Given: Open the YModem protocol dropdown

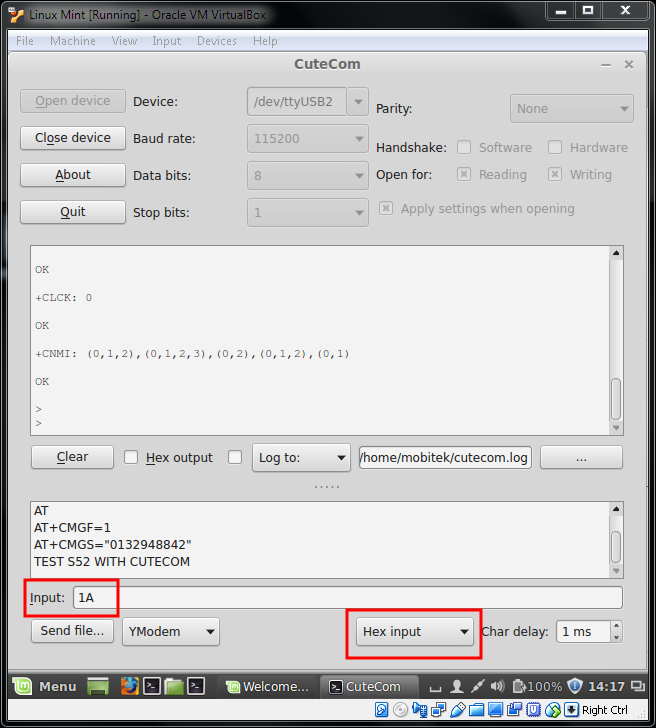Looking at the screenshot, I should coord(171,631).
